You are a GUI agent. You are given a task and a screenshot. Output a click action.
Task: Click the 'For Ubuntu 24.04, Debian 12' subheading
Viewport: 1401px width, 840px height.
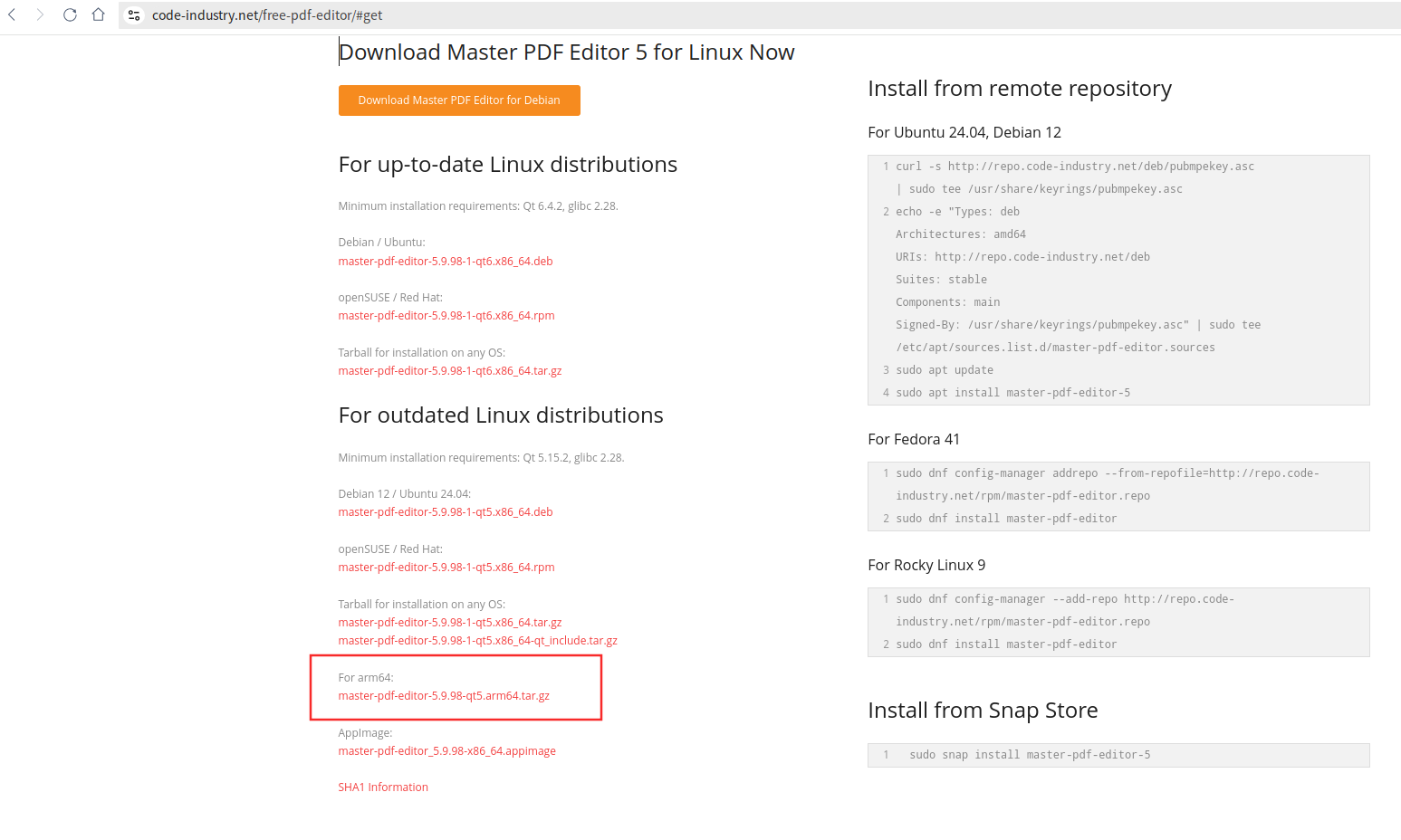(964, 132)
